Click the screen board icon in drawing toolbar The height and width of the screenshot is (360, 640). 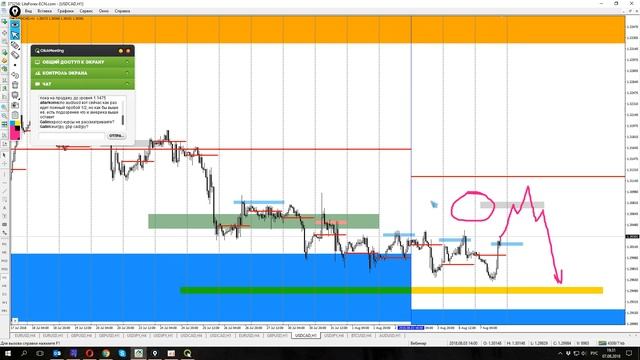(15, 95)
